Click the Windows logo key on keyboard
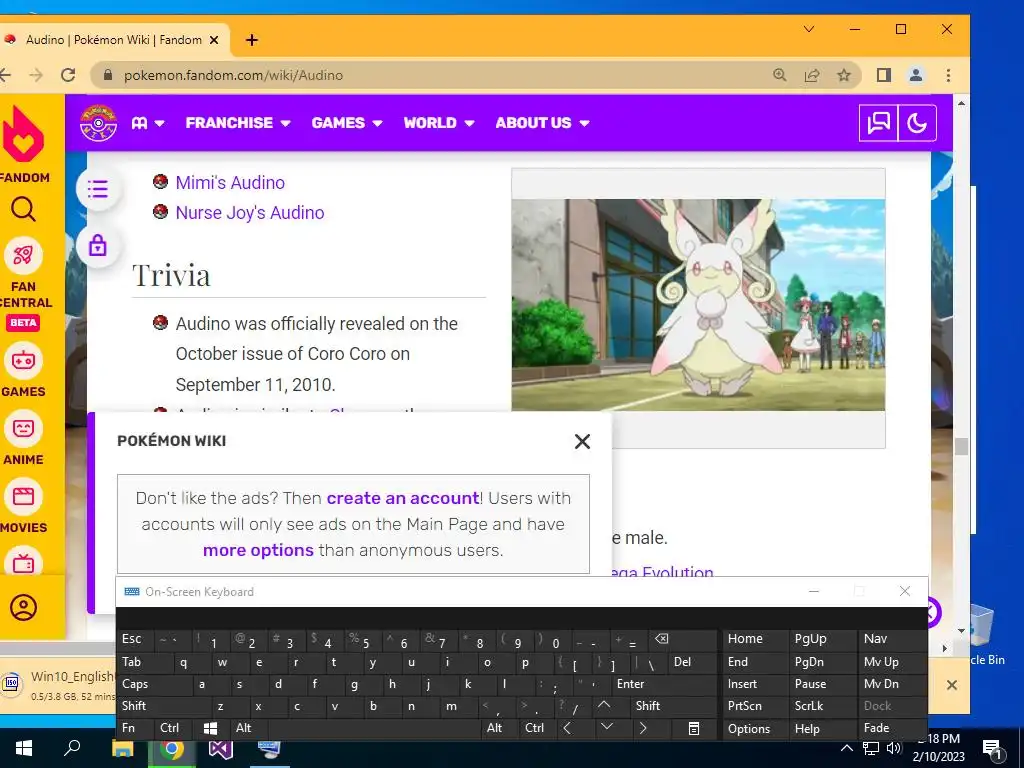1024x768 pixels. point(210,728)
